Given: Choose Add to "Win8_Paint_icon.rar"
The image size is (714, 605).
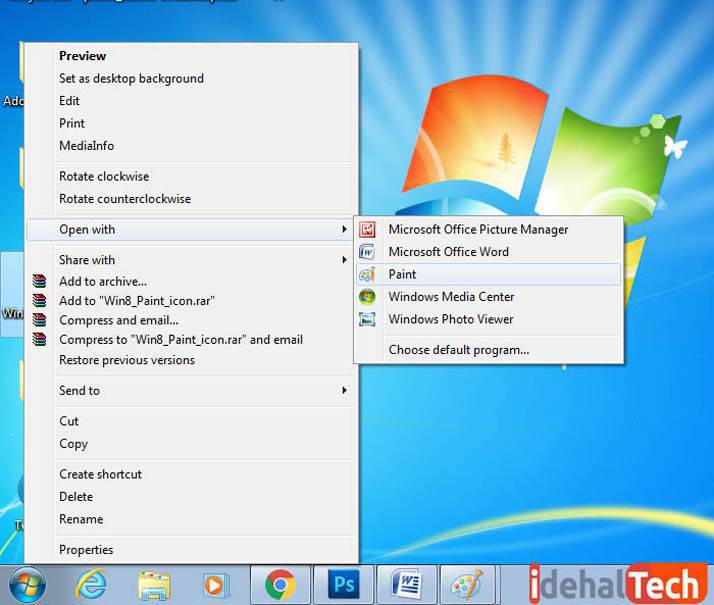Looking at the screenshot, I should click(191, 301).
